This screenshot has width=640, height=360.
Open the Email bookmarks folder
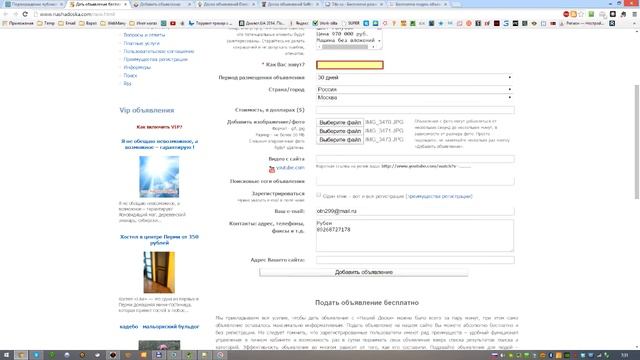(x=67, y=23)
